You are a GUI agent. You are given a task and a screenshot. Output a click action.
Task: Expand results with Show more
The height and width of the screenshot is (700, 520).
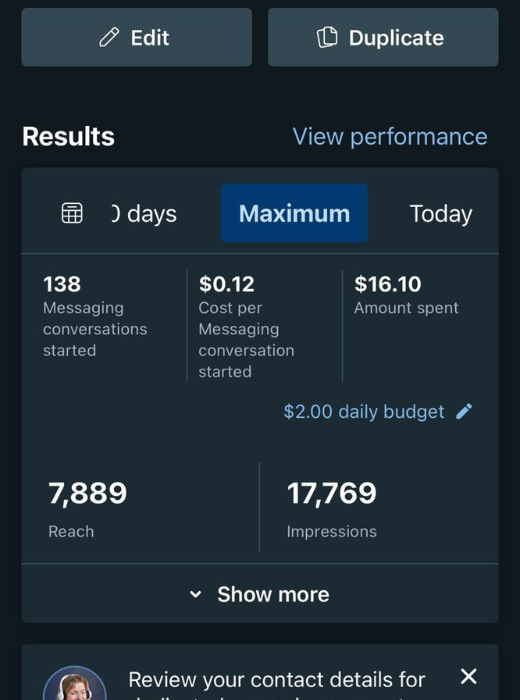coord(260,594)
